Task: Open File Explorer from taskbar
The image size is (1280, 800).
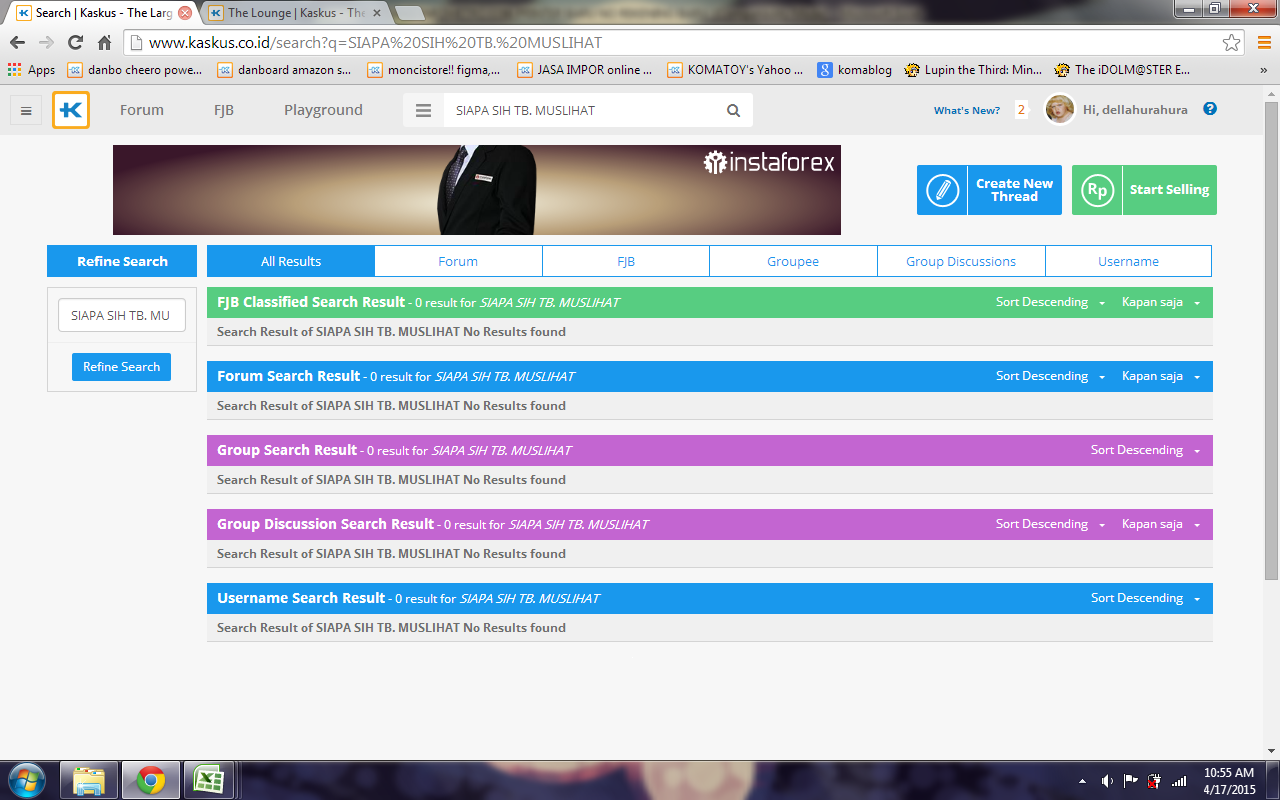Action: pyautogui.click(x=89, y=780)
